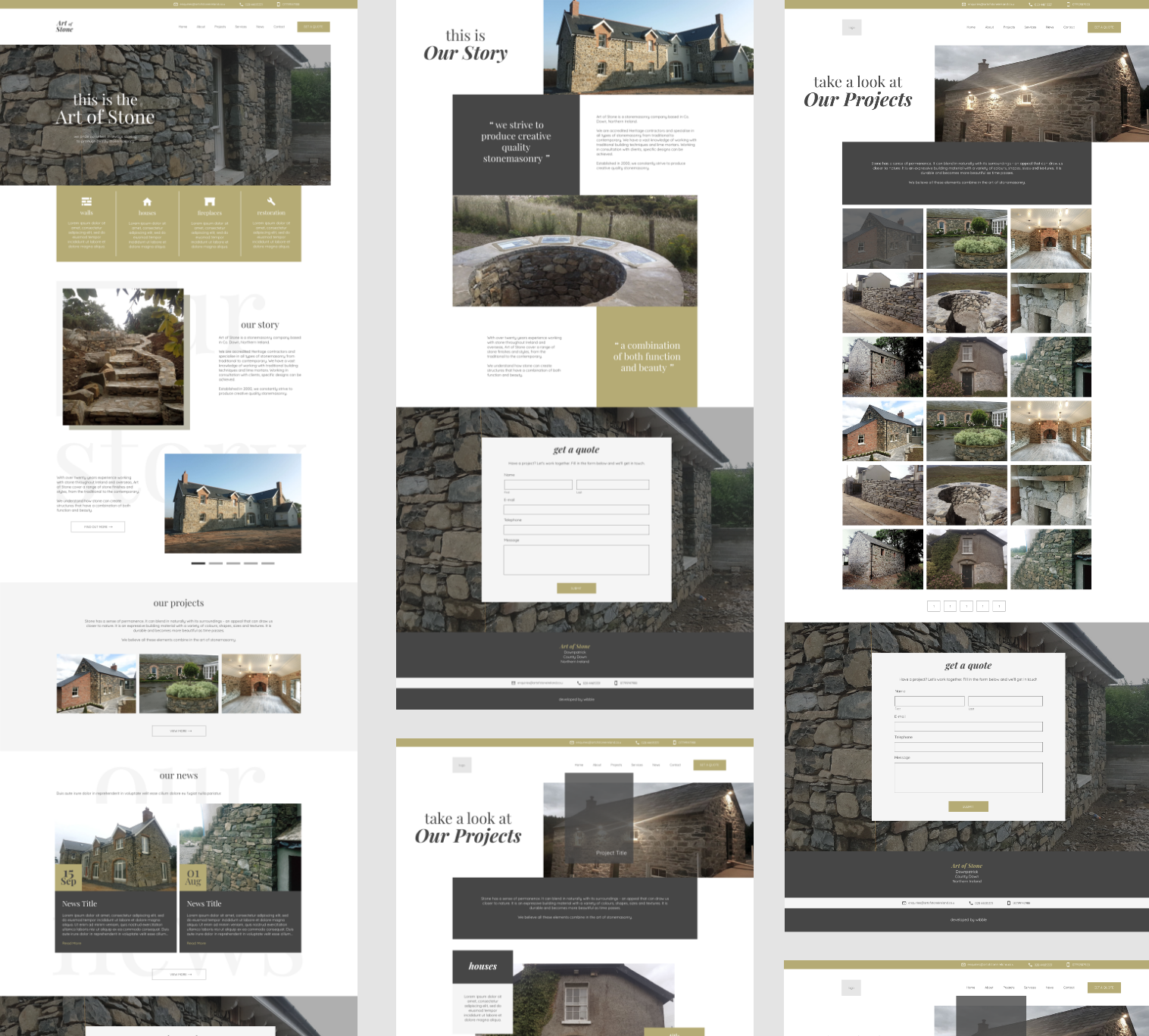Click View More button under our projects
This screenshot has height=1036, width=1149.
coord(179,731)
